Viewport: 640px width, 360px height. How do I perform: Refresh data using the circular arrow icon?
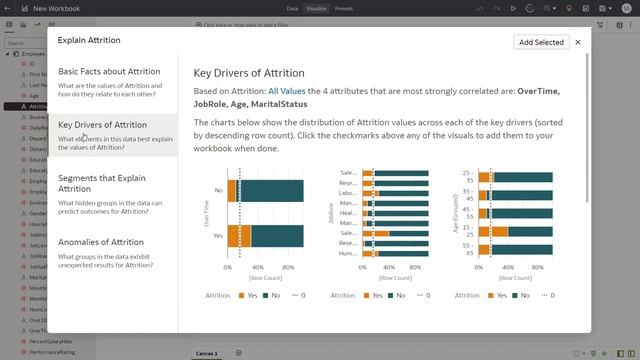click(x=530, y=9)
